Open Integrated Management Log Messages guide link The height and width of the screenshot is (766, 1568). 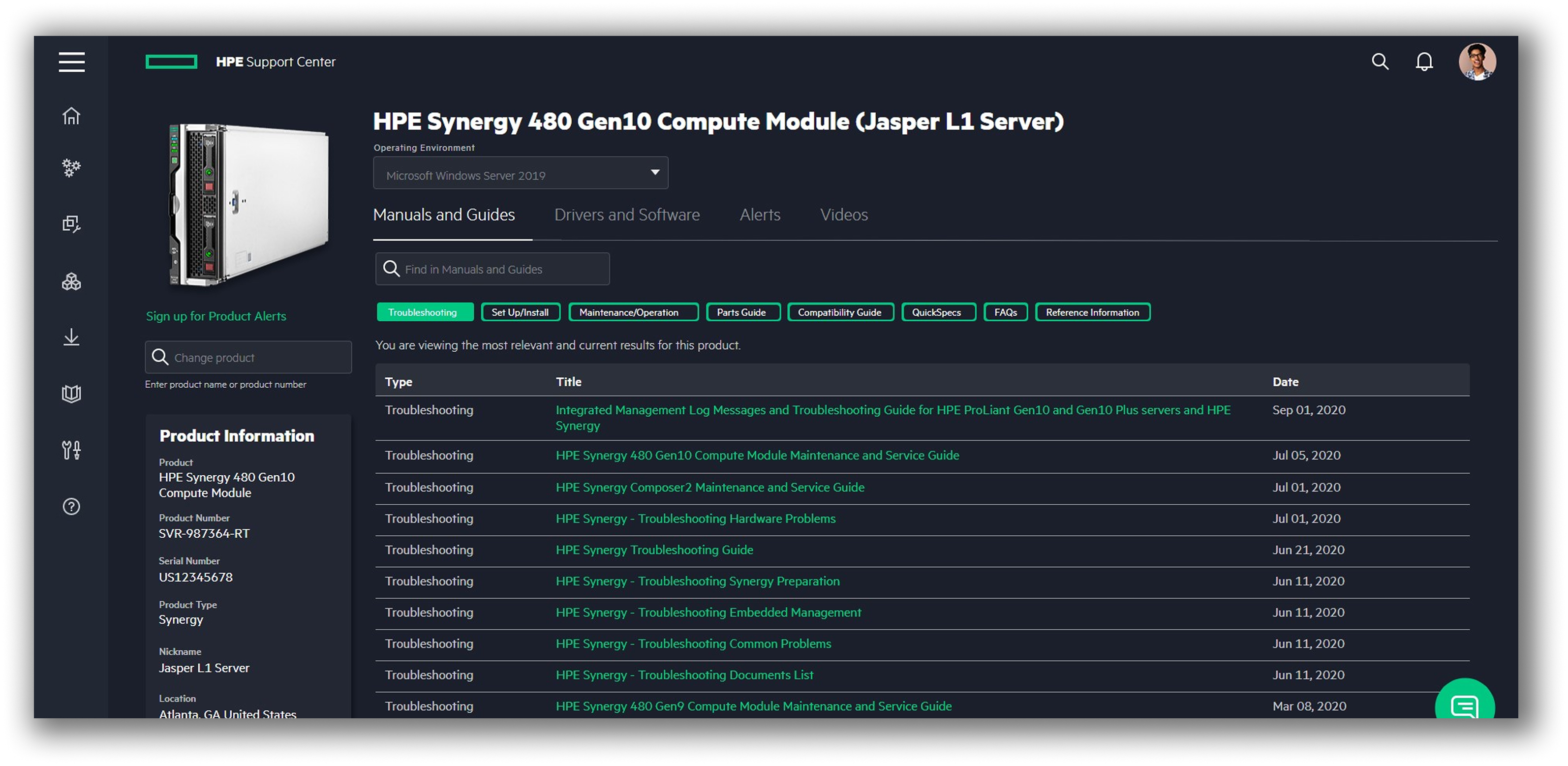click(x=892, y=417)
